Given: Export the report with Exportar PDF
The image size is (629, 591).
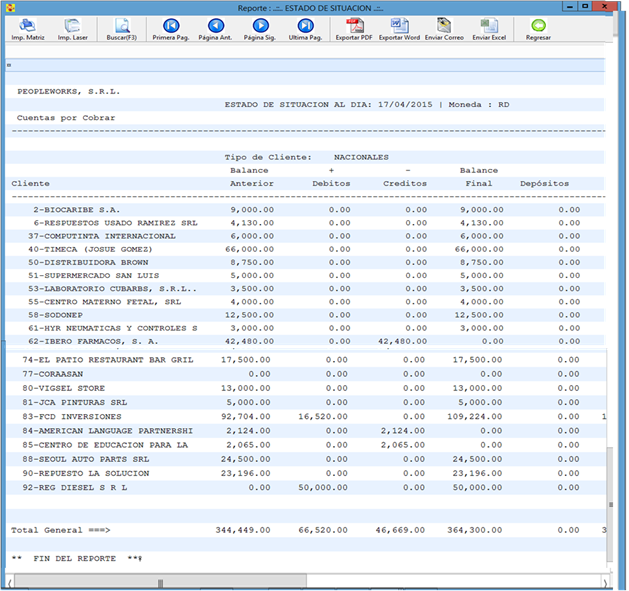Looking at the screenshot, I should point(354,25).
